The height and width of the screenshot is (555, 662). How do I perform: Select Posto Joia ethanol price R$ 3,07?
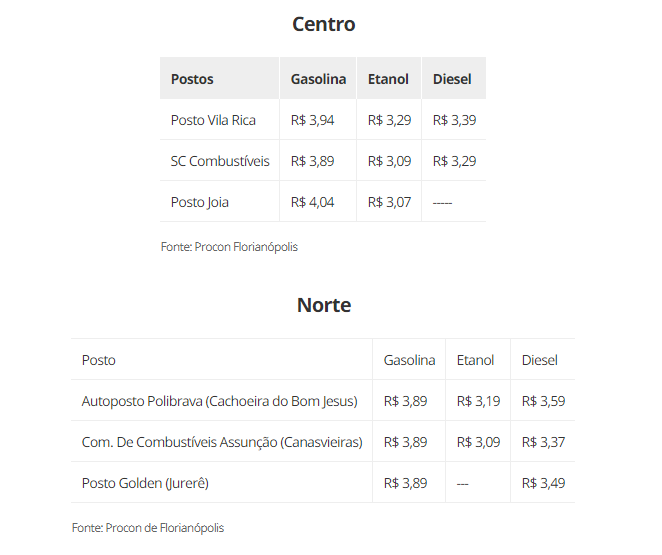(389, 202)
